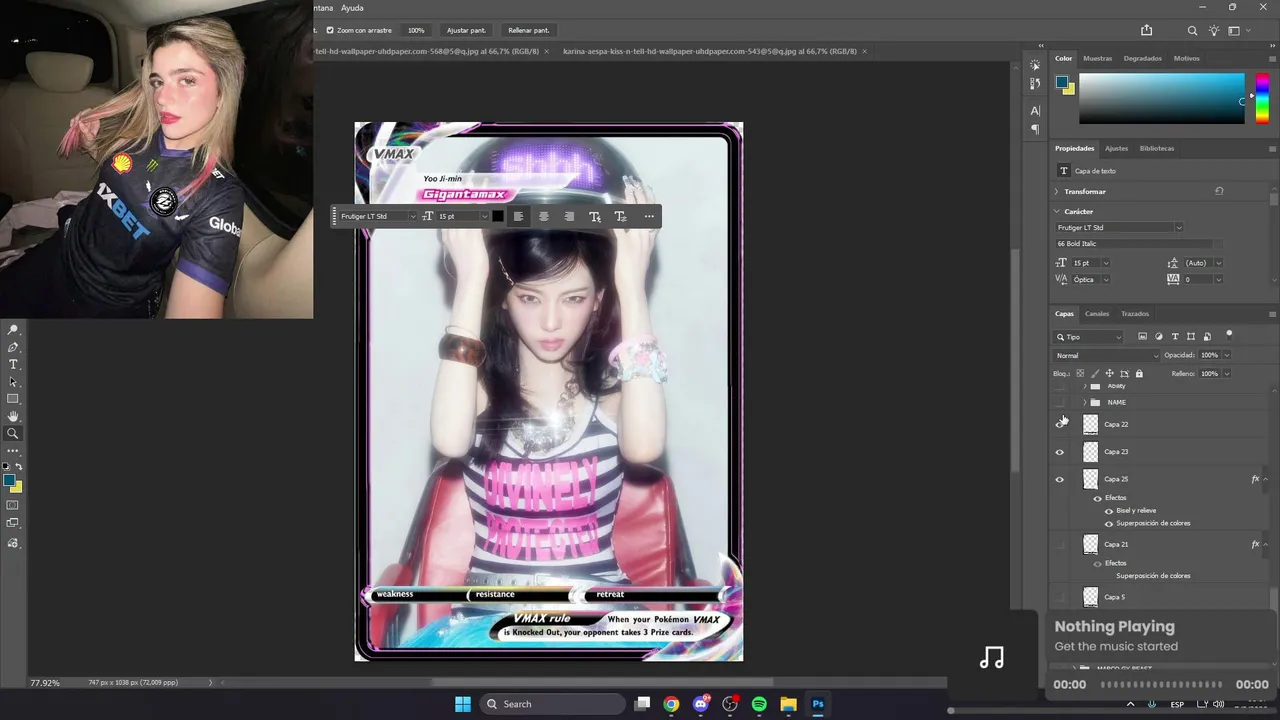Hide layer Capa 23
This screenshot has height=720, width=1280.
click(x=1060, y=452)
